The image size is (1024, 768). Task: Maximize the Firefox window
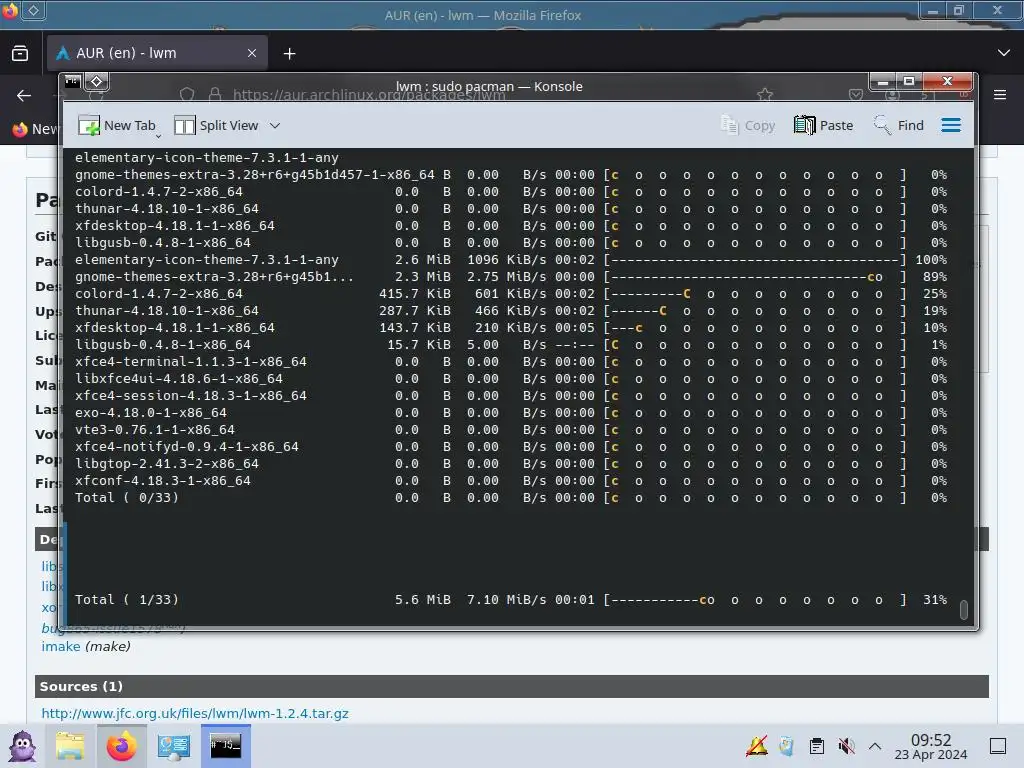(x=959, y=10)
